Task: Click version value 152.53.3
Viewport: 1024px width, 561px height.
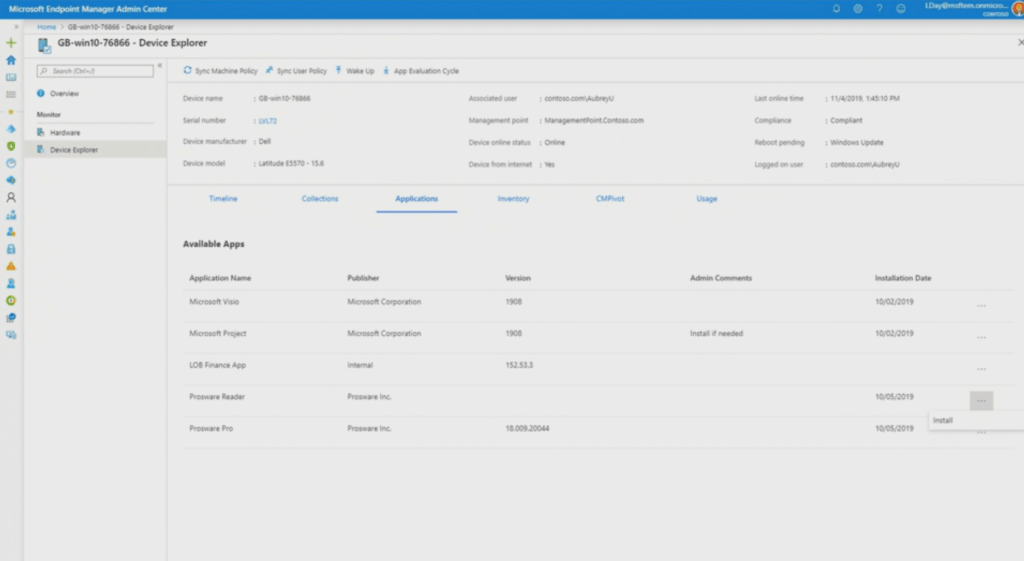Action: [x=519, y=365]
